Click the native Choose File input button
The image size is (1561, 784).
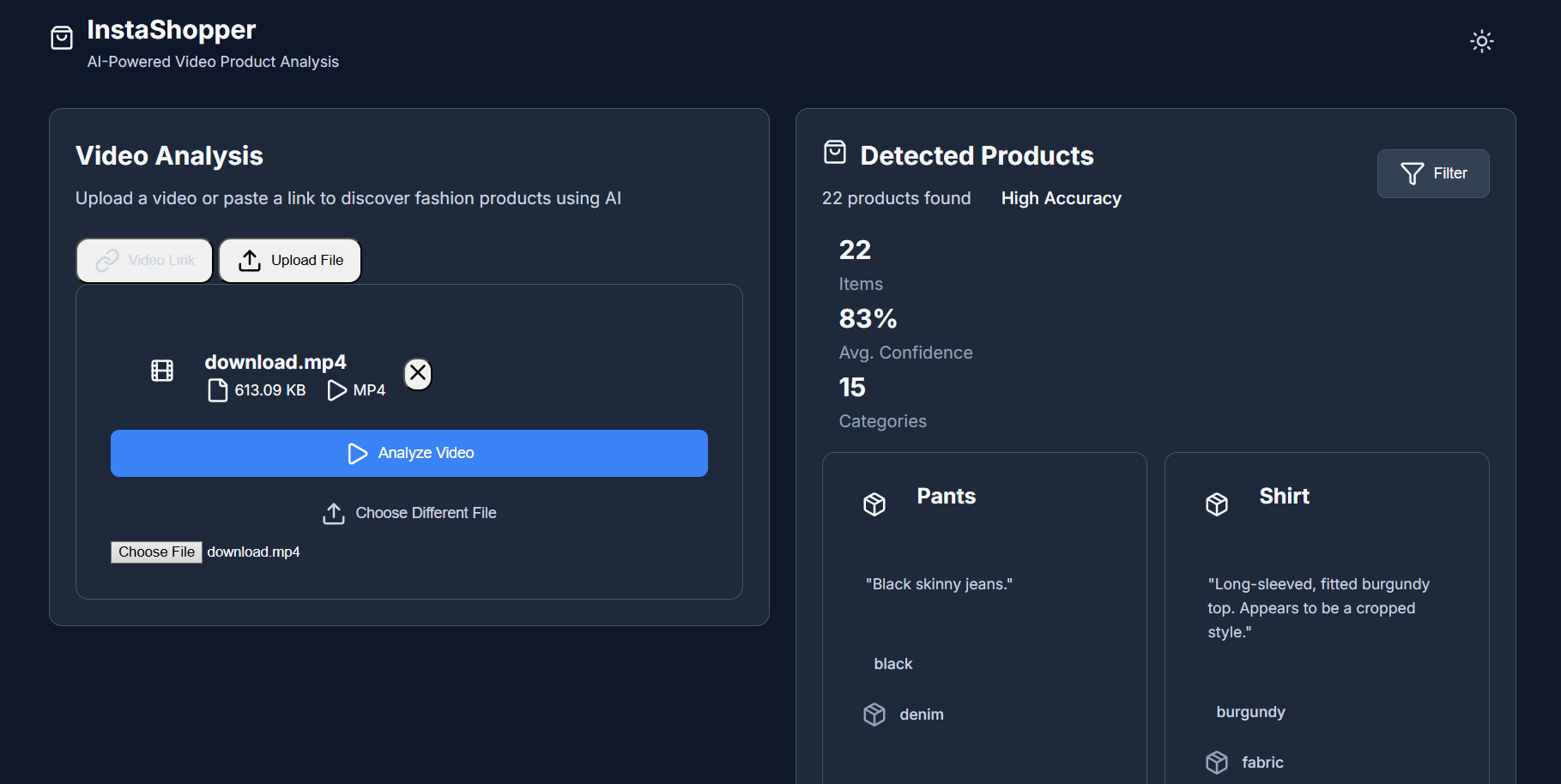click(x=156, y=552)
